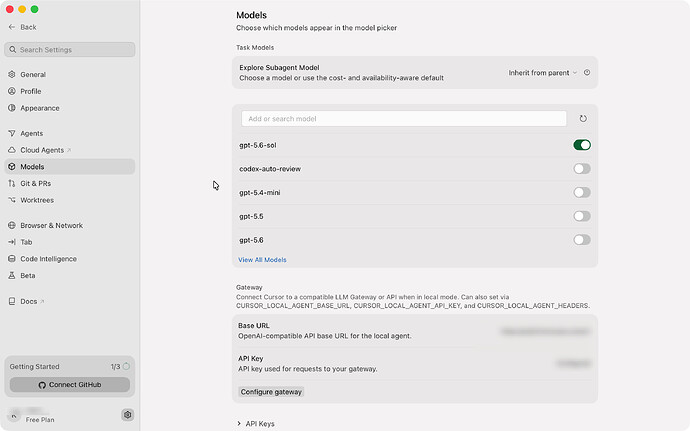690x431 pixels.
Task: Click the blurred Base URL value field
Action: tap(545, 331)
